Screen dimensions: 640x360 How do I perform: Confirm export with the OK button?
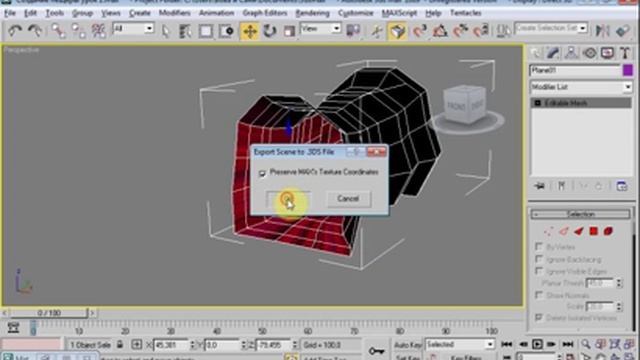click(288, 199)
